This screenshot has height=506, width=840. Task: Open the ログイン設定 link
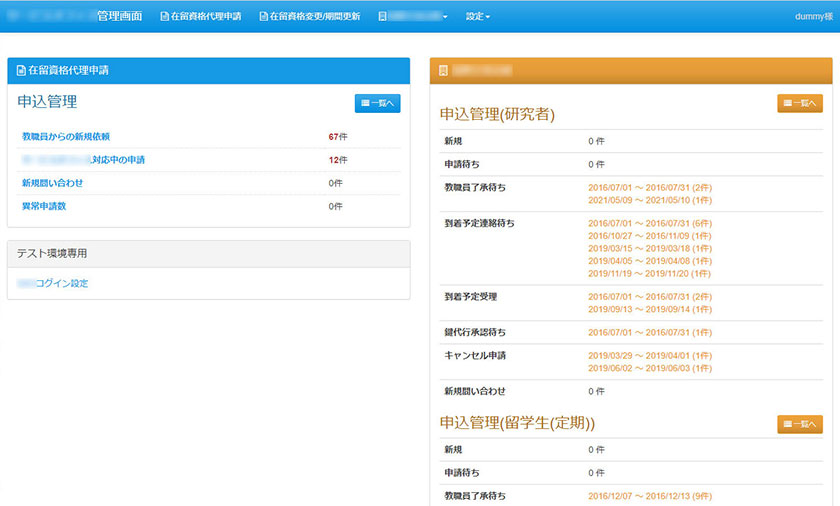[61, 283]
